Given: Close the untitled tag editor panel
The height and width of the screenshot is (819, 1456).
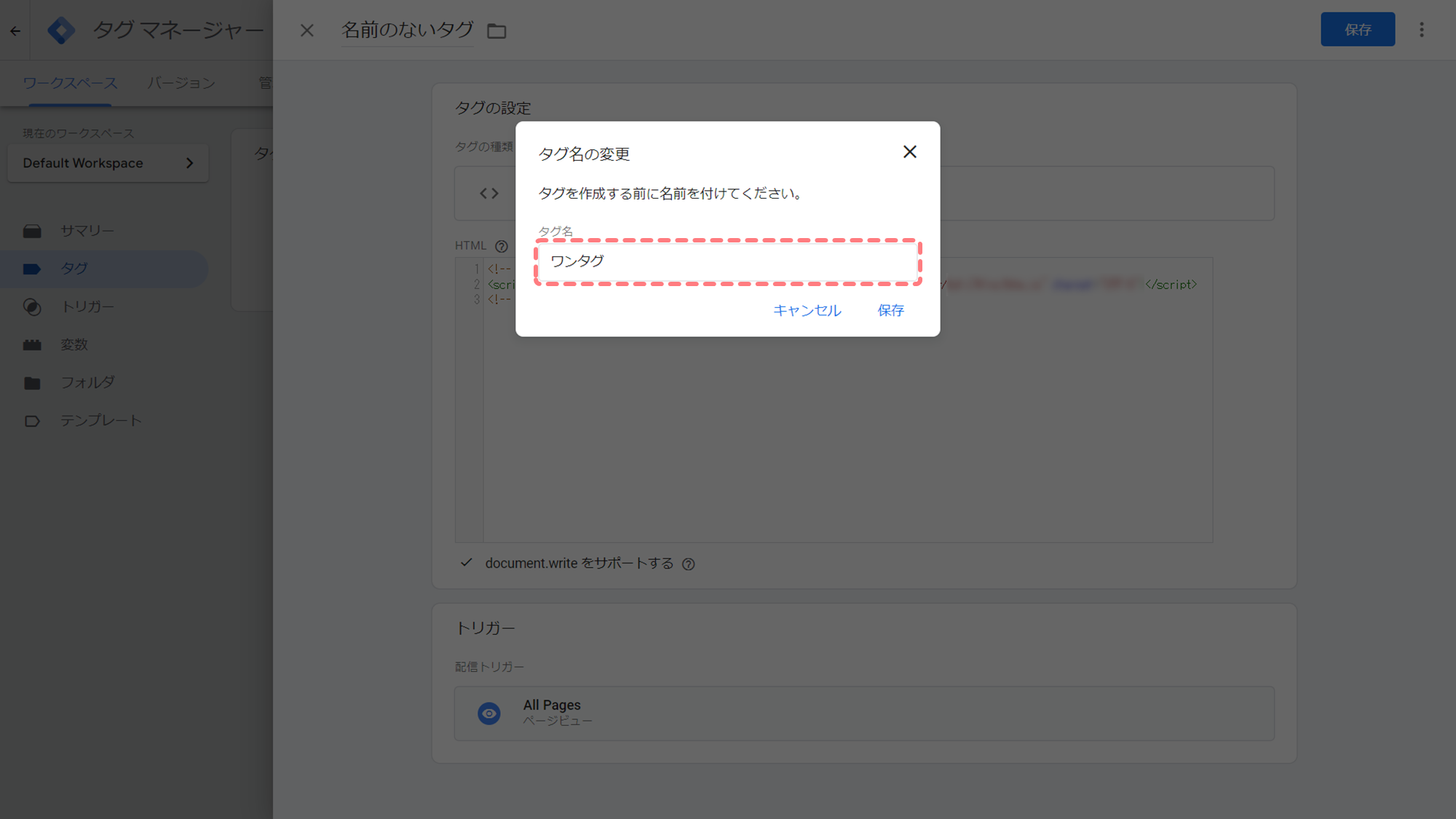Looking at the screenshot, I should coord(307,31).
